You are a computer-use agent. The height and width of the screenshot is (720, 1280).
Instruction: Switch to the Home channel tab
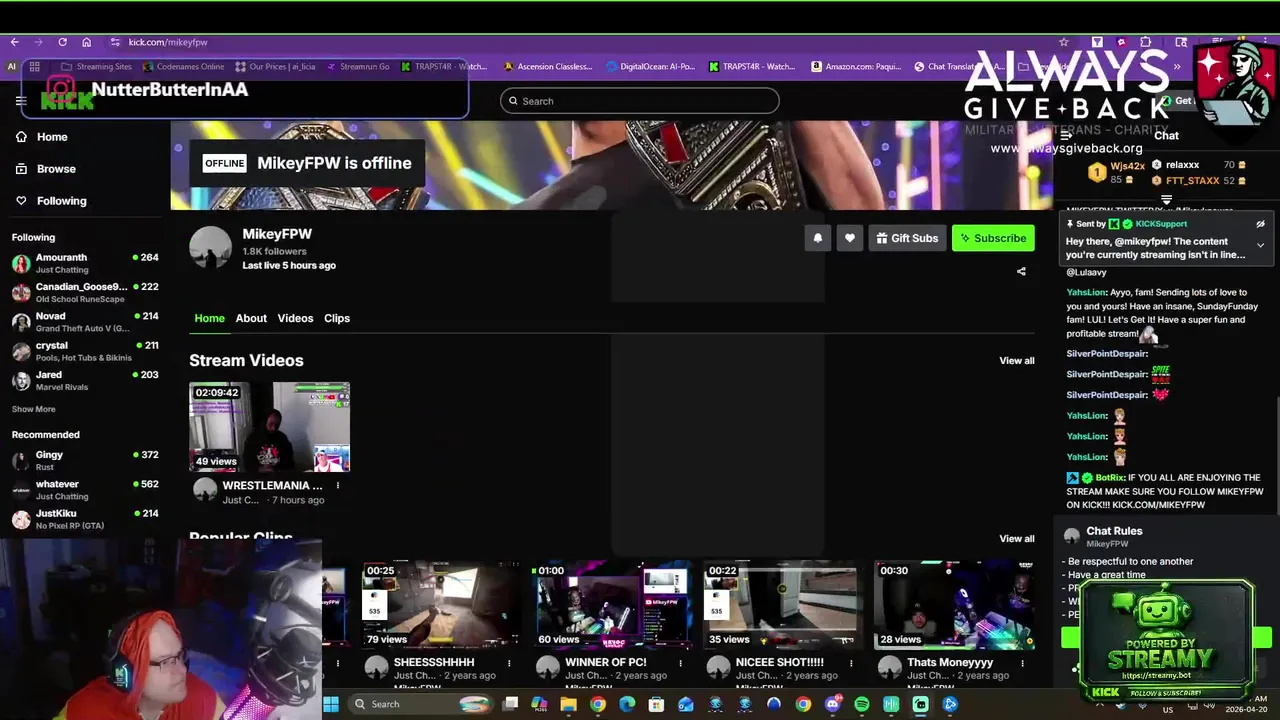[209, 318]
